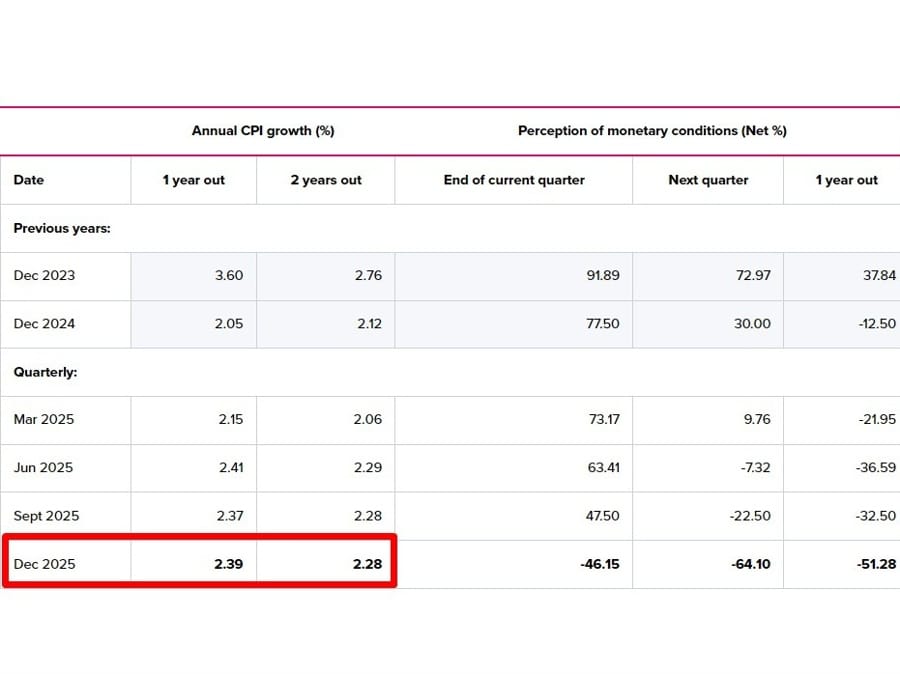900x674 pixels.
Task: Click the 2 years out column header
Action: 326,180
